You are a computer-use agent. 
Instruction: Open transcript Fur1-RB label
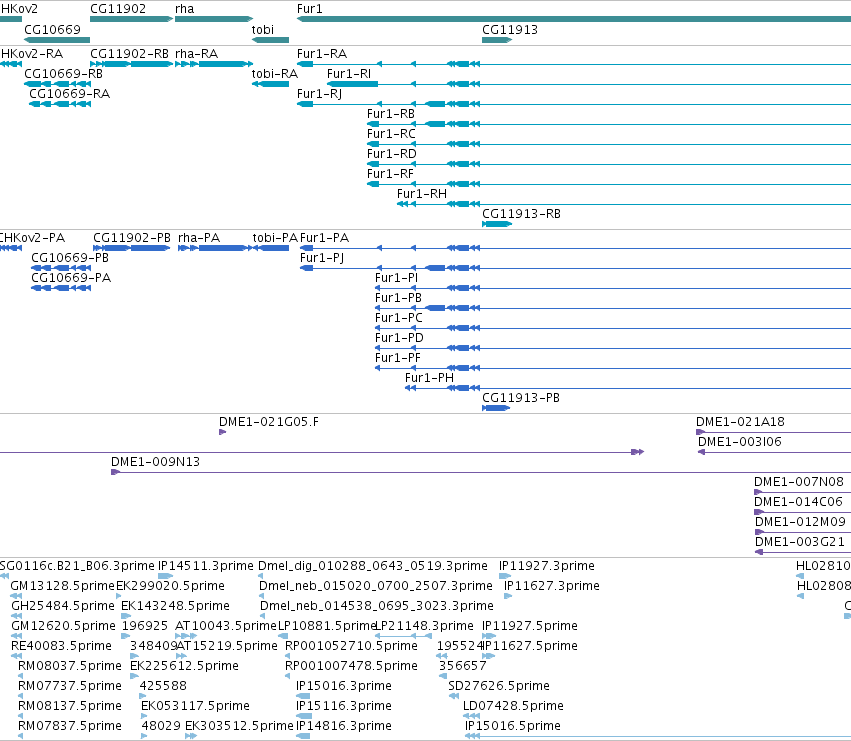391,114
